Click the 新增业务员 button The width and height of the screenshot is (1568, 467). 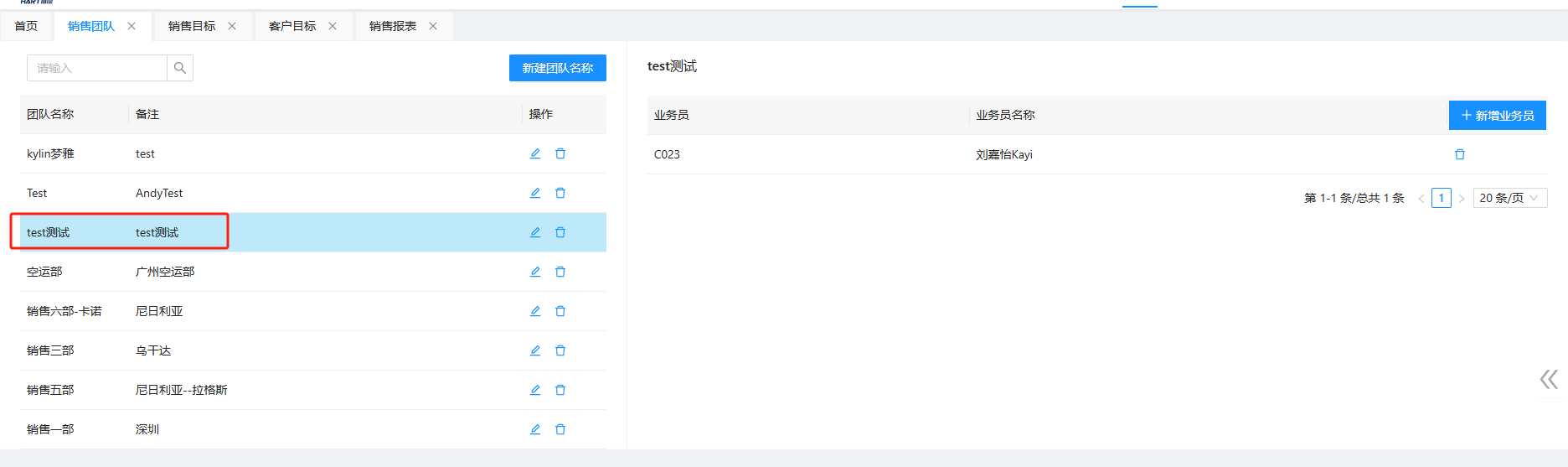pyautogui.click(x=1497, y=115)
